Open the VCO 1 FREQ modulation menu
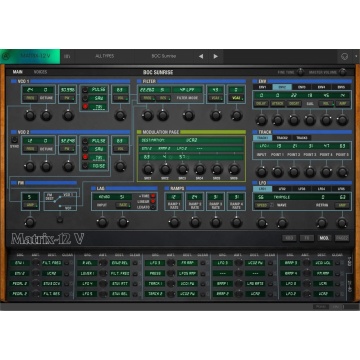Viewport: 360px width, 360px height. tap(30, 98)
